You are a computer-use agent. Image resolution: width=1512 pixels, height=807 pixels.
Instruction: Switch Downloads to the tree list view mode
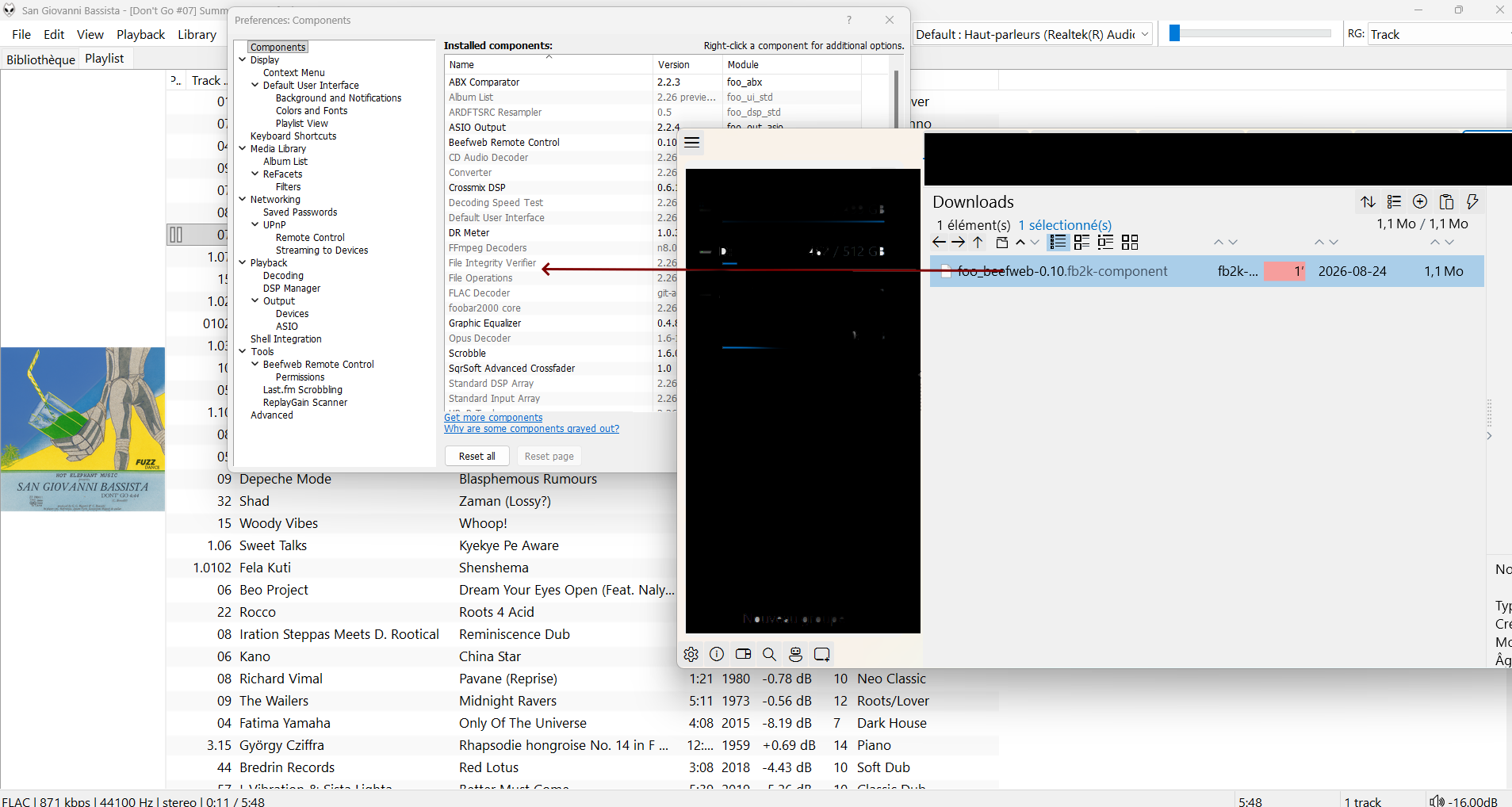(1105, 243)
